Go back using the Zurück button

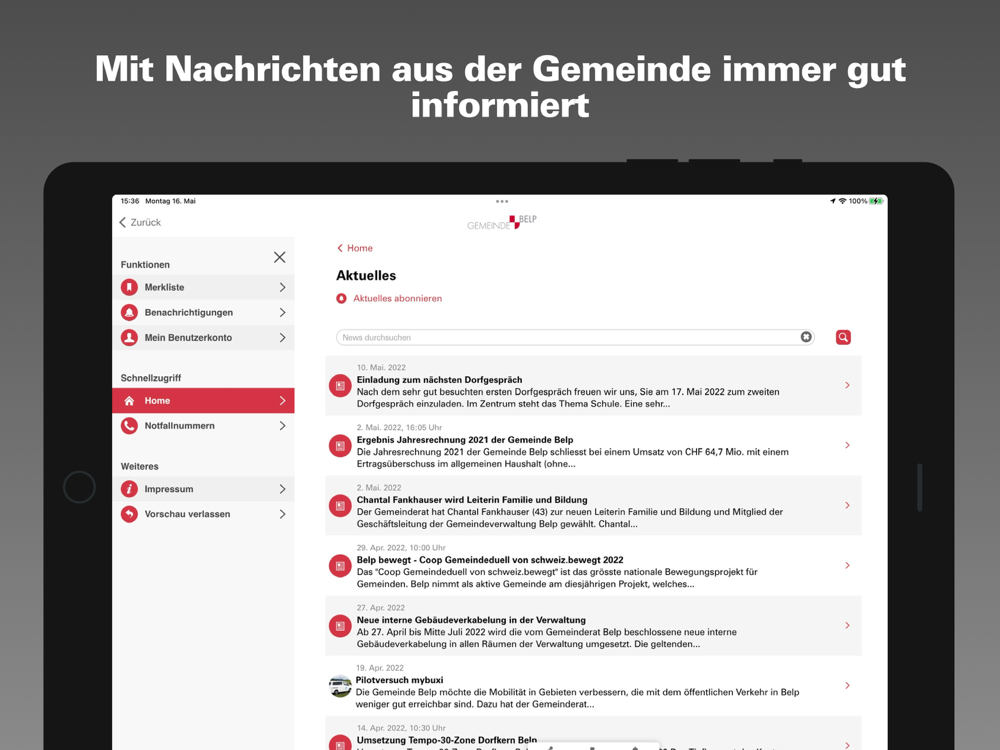(x=140, y=222)
